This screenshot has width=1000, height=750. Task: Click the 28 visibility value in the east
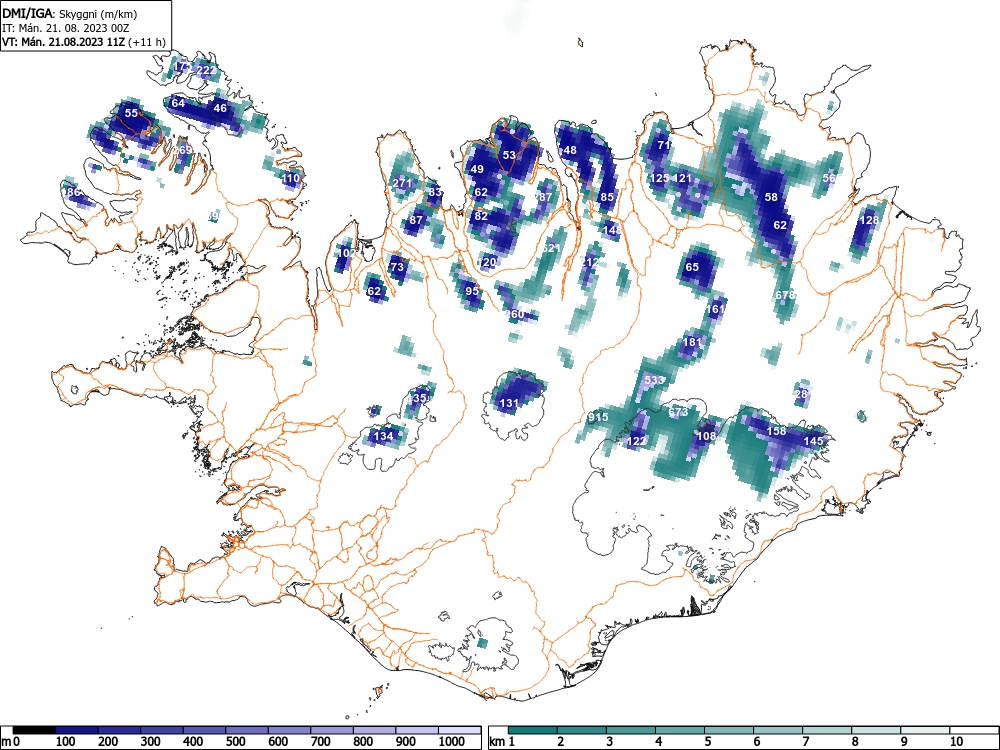click(802, 393)
